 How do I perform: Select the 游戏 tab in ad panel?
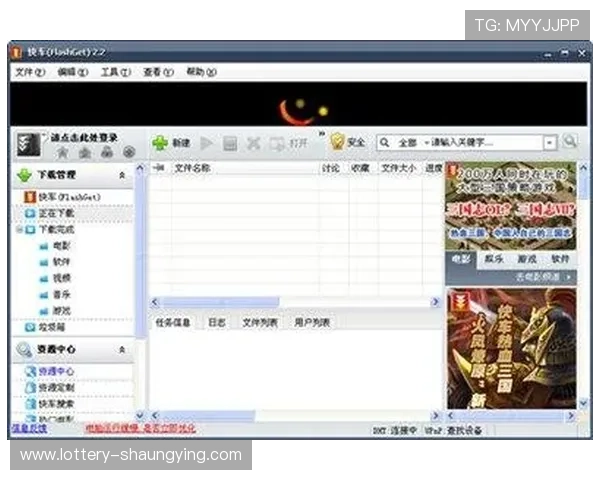(527, 259)
